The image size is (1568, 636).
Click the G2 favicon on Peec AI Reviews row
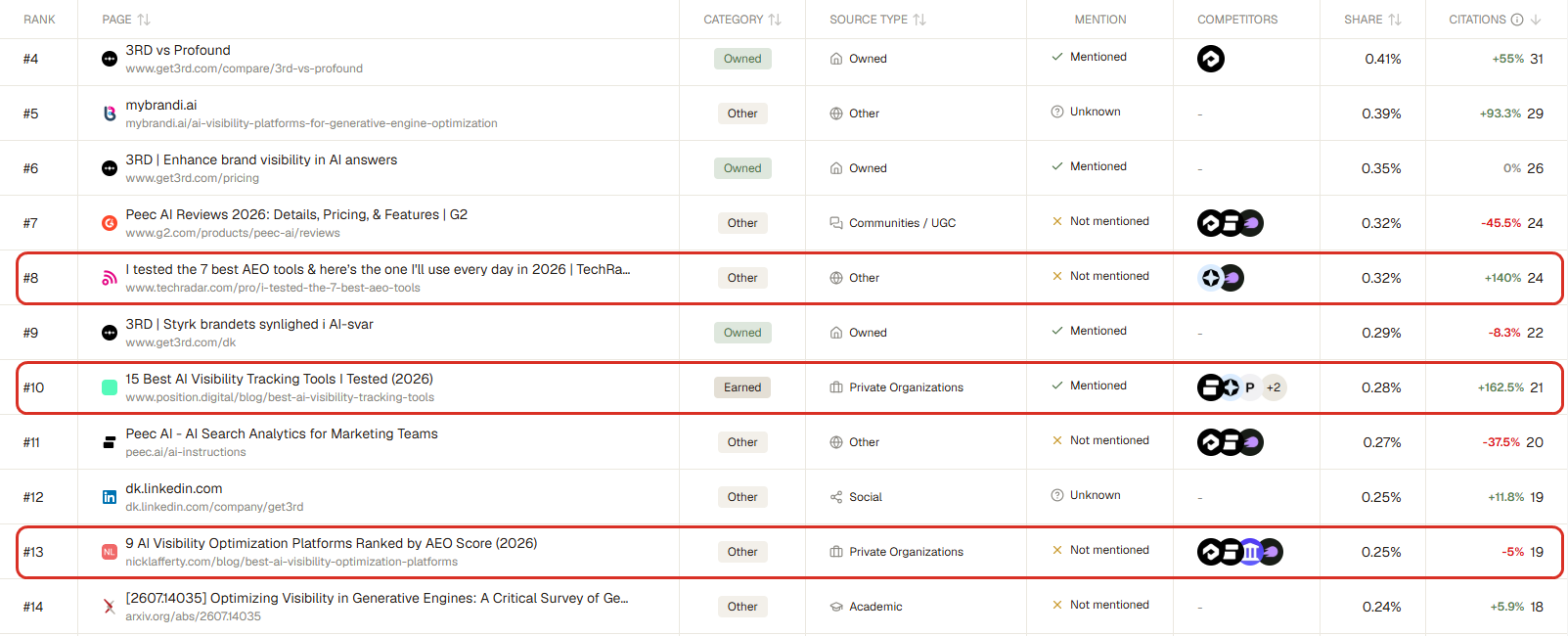(110, 223)
